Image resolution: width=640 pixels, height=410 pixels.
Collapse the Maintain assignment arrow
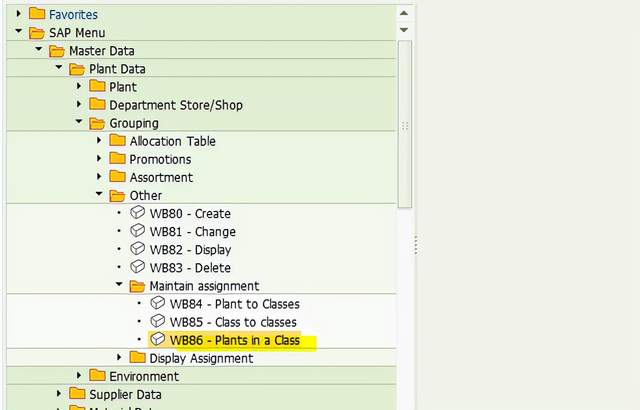click(119, 284)
